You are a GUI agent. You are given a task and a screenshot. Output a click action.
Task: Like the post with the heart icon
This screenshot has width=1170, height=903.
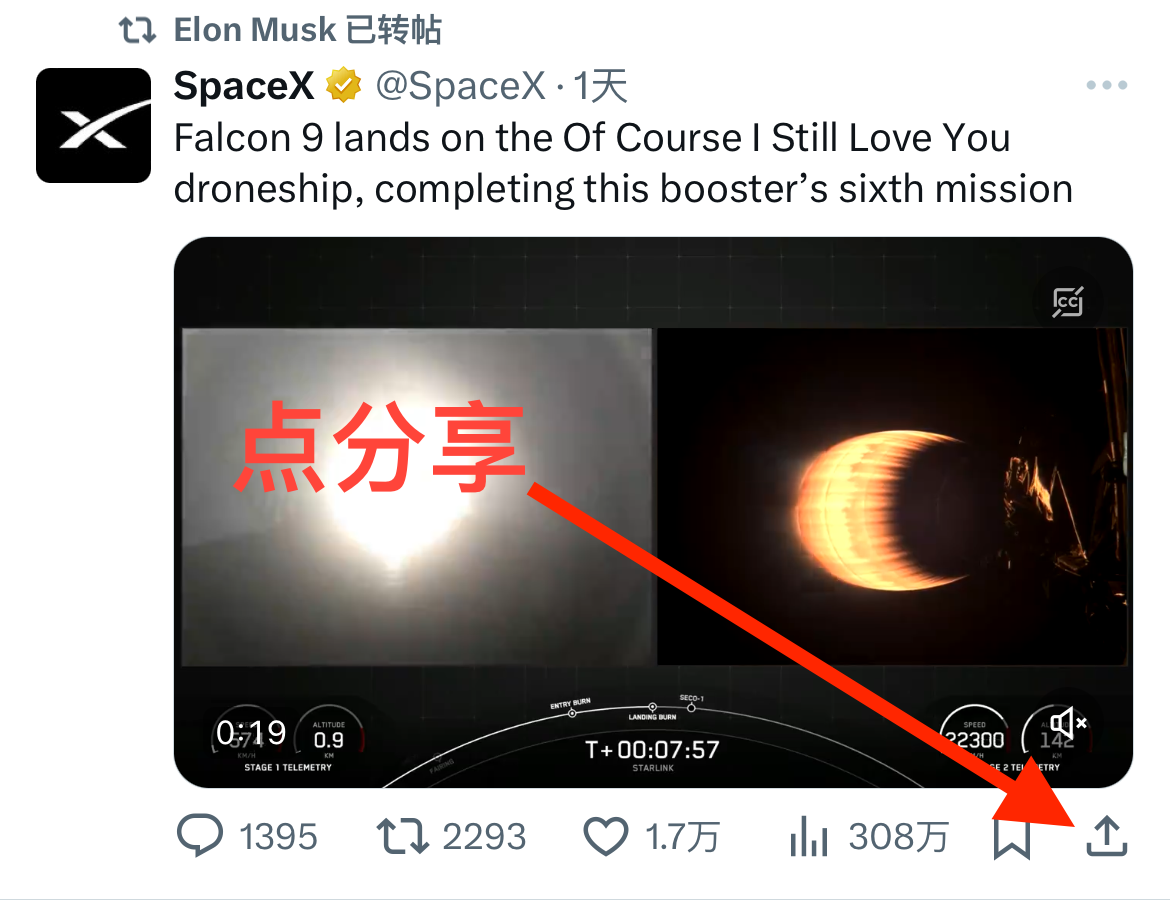click(x=605, y=837)
